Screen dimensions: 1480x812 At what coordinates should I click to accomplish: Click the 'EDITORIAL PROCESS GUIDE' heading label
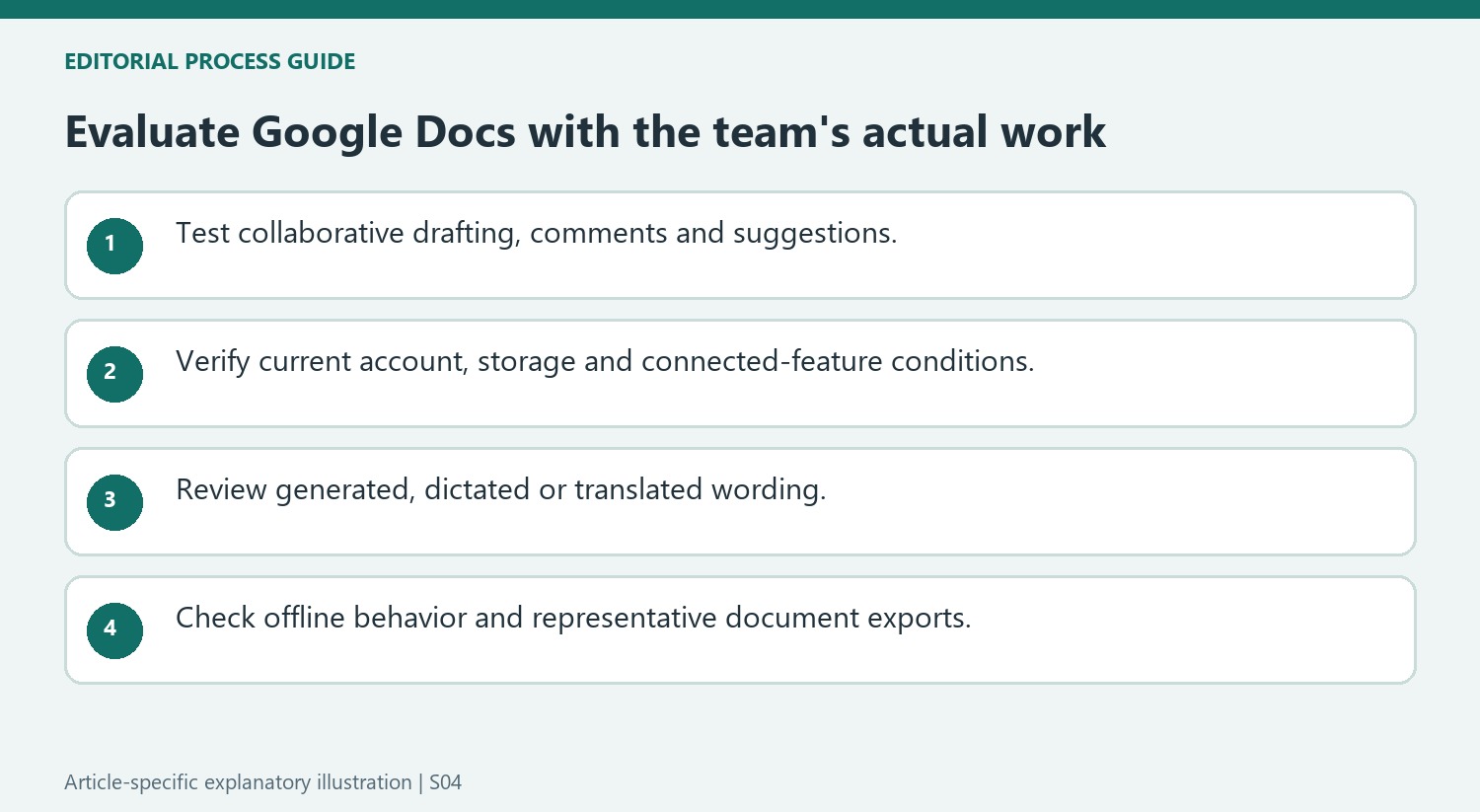tap(209, 61)
